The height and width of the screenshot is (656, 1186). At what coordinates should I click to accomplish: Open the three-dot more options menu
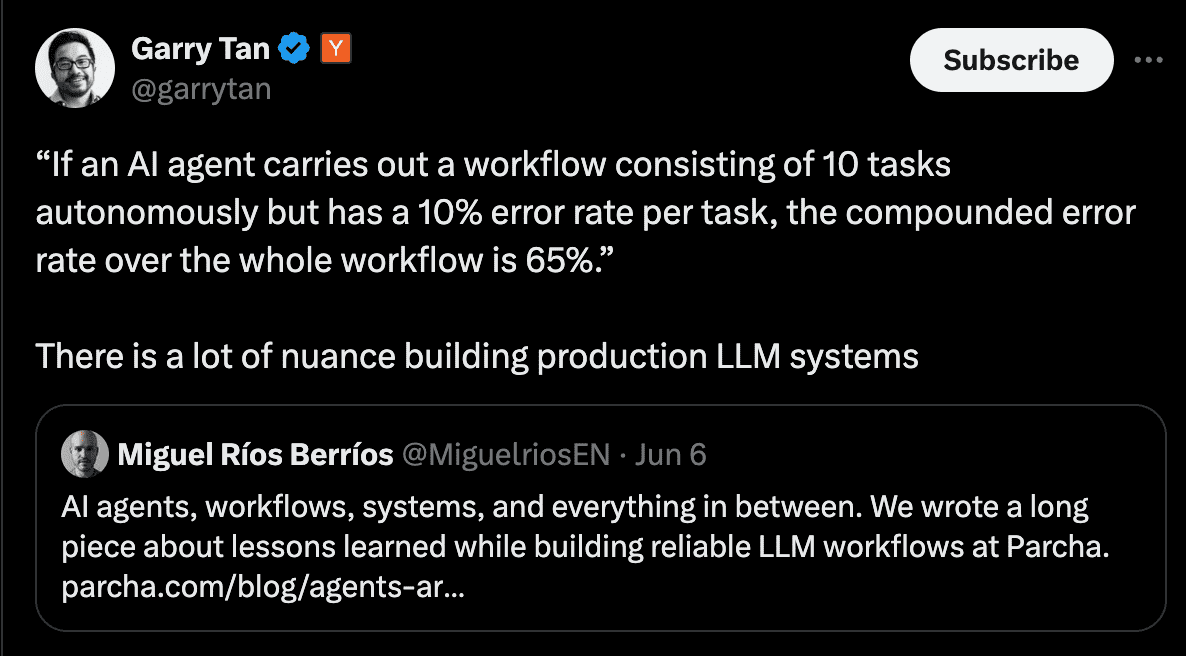(x=1149, y=60)
